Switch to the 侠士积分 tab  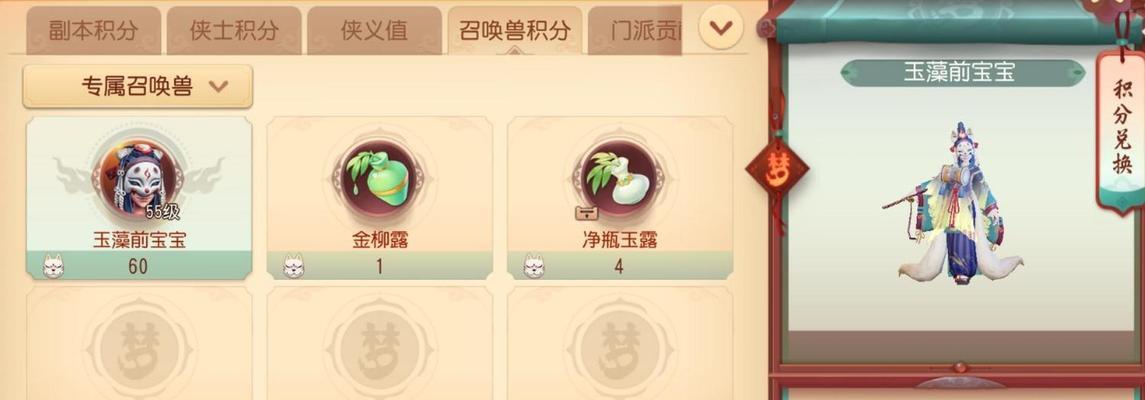point(234,31)
